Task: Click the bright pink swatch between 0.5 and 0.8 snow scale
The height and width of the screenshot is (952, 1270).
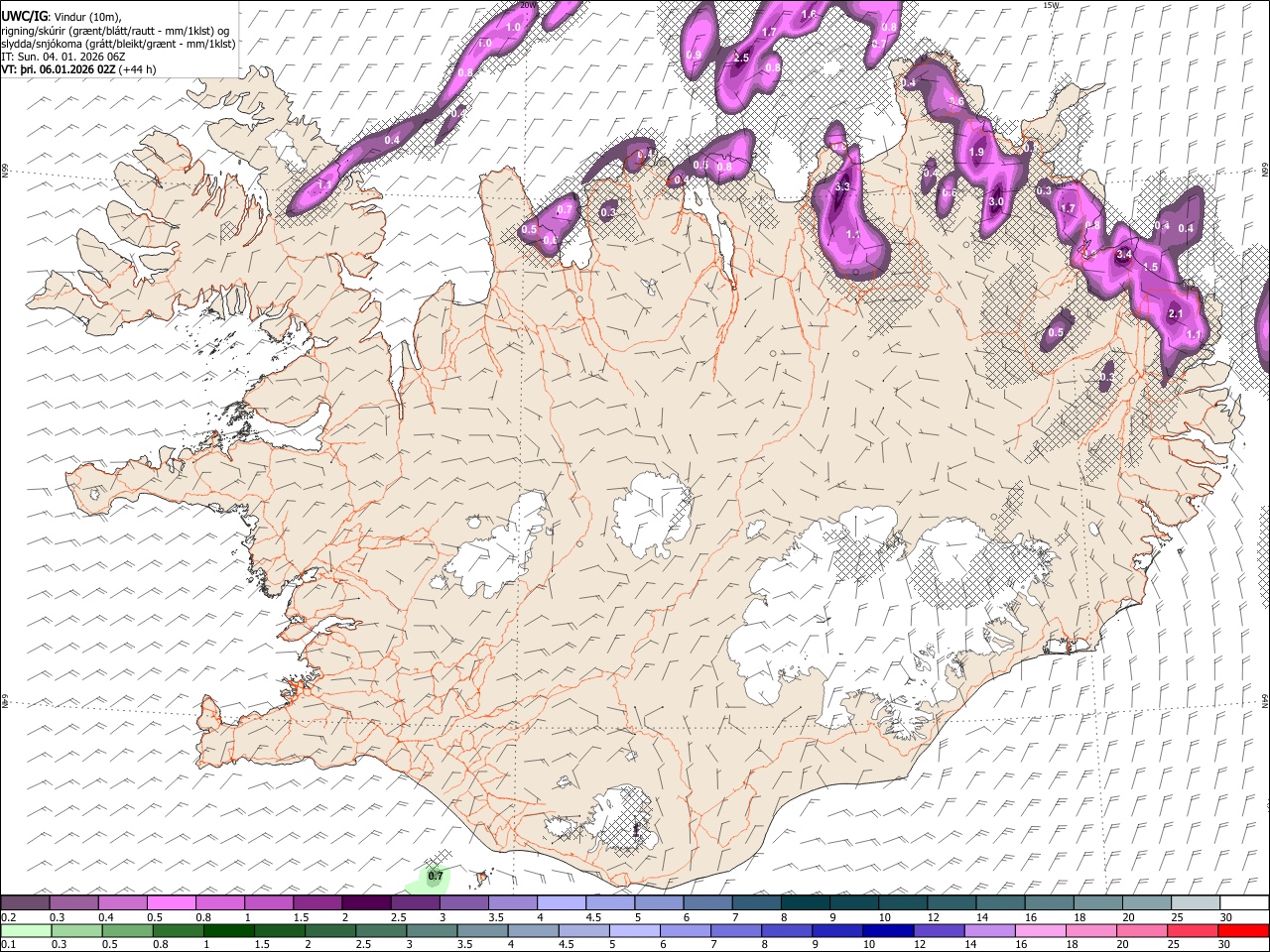Action: [x=172, y=903]
